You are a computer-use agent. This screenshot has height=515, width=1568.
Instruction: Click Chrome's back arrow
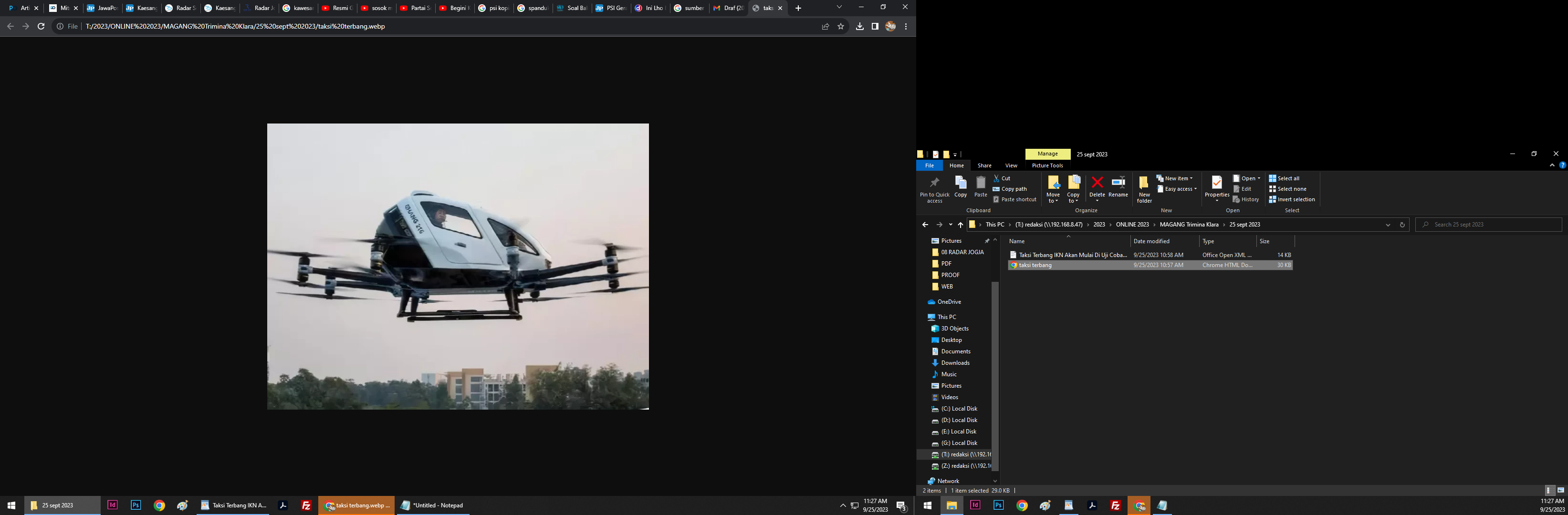[10, 26]
